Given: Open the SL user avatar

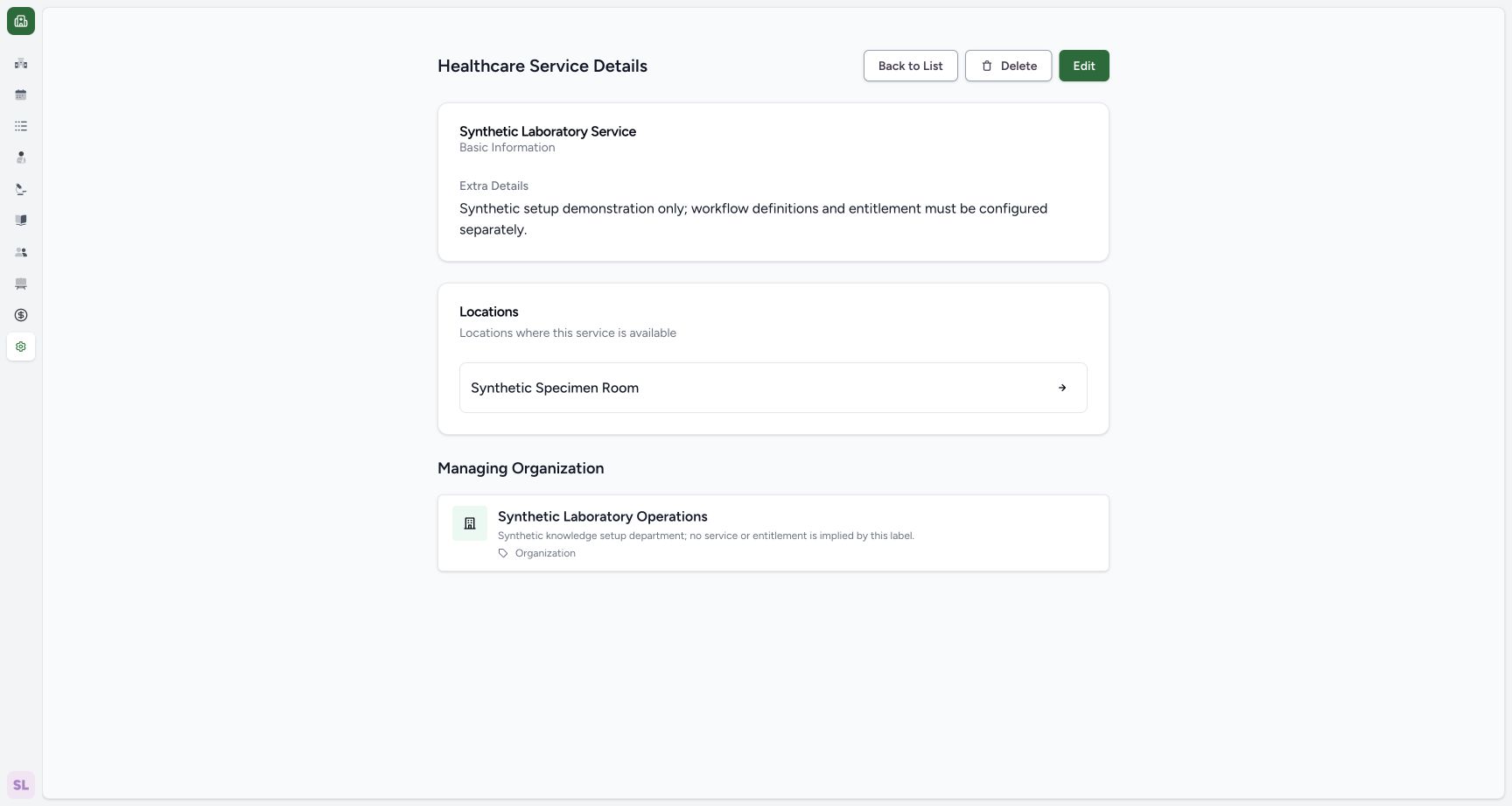Looking at the screenshot, I should pos(21,785).
